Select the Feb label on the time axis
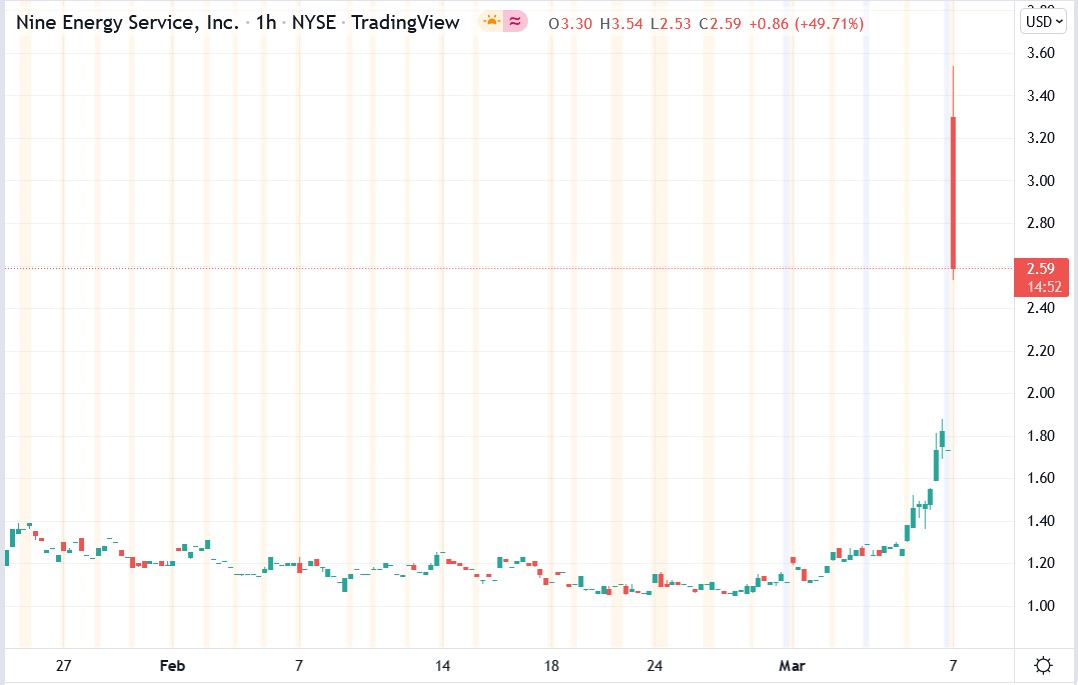Viewport: 1078px width, 685px height. click(172, 664)
